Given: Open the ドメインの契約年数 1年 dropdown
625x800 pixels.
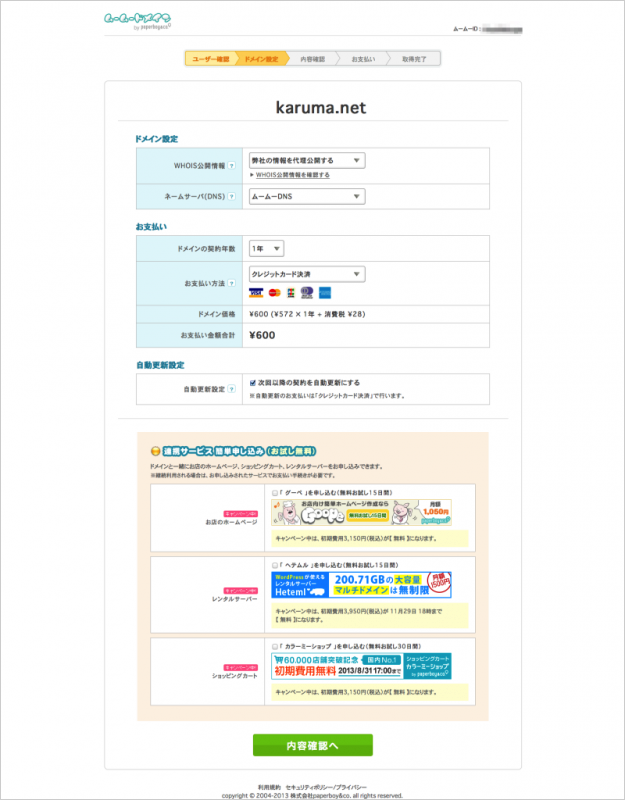Looking at the screenshot, I should click(x=266, y=248).
